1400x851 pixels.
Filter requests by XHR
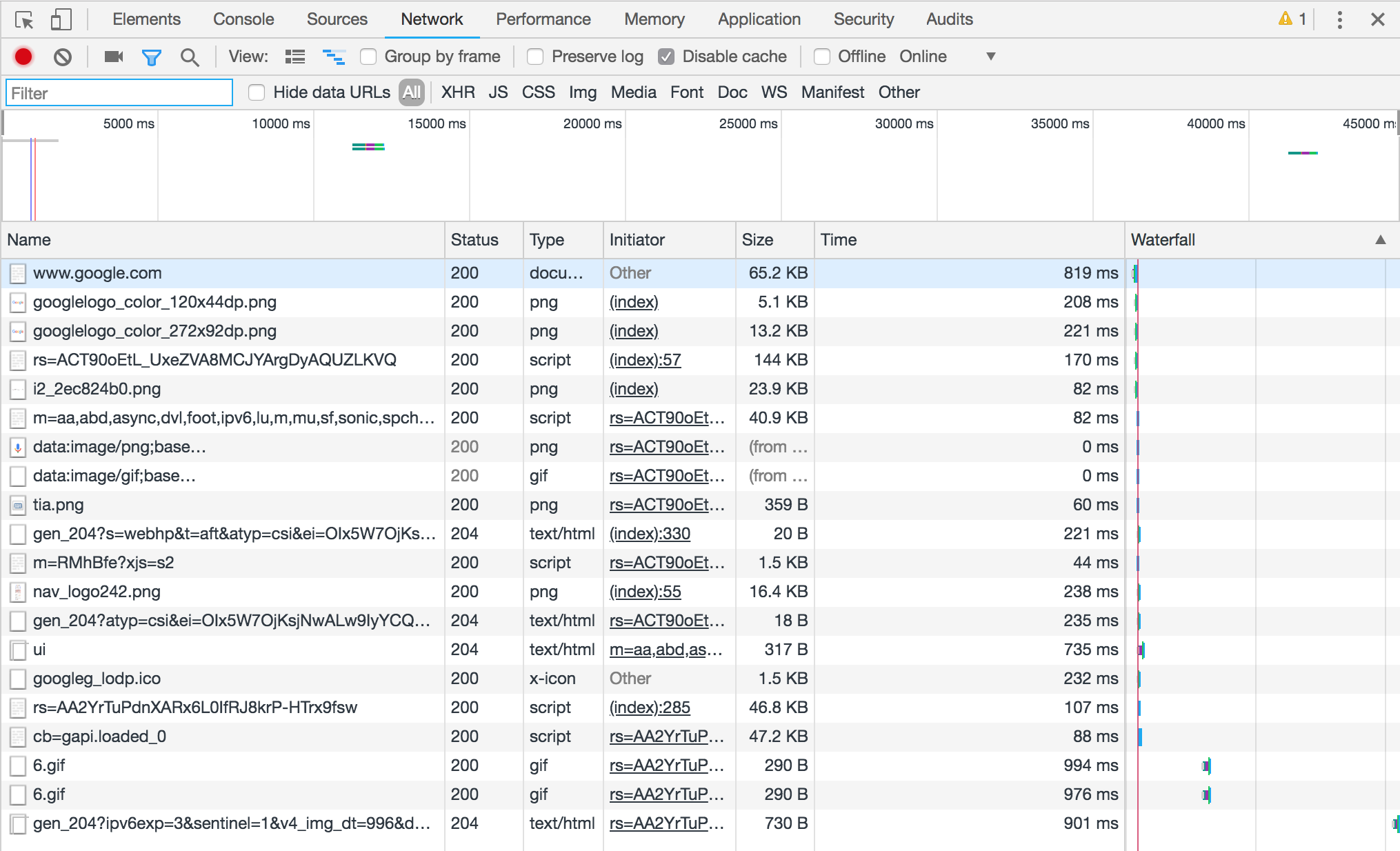[x=458, y=92]
